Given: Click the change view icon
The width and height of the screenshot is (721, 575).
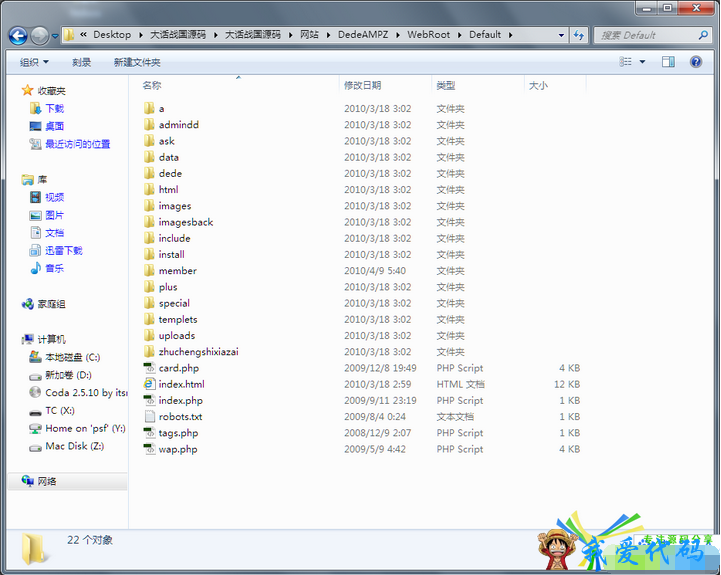Looking at the screenshot, I should [x=625, y=62].
